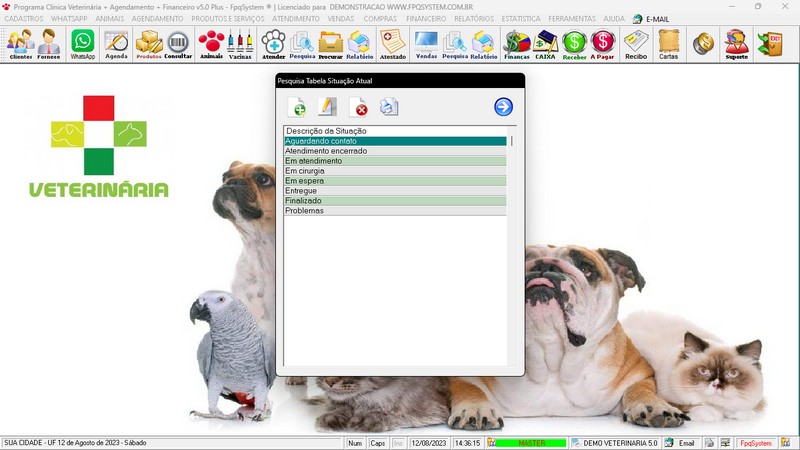This screenshot has width=800, height=450.
Task: Click the situação list scrollbar thumb
Action: coord(512,141)
